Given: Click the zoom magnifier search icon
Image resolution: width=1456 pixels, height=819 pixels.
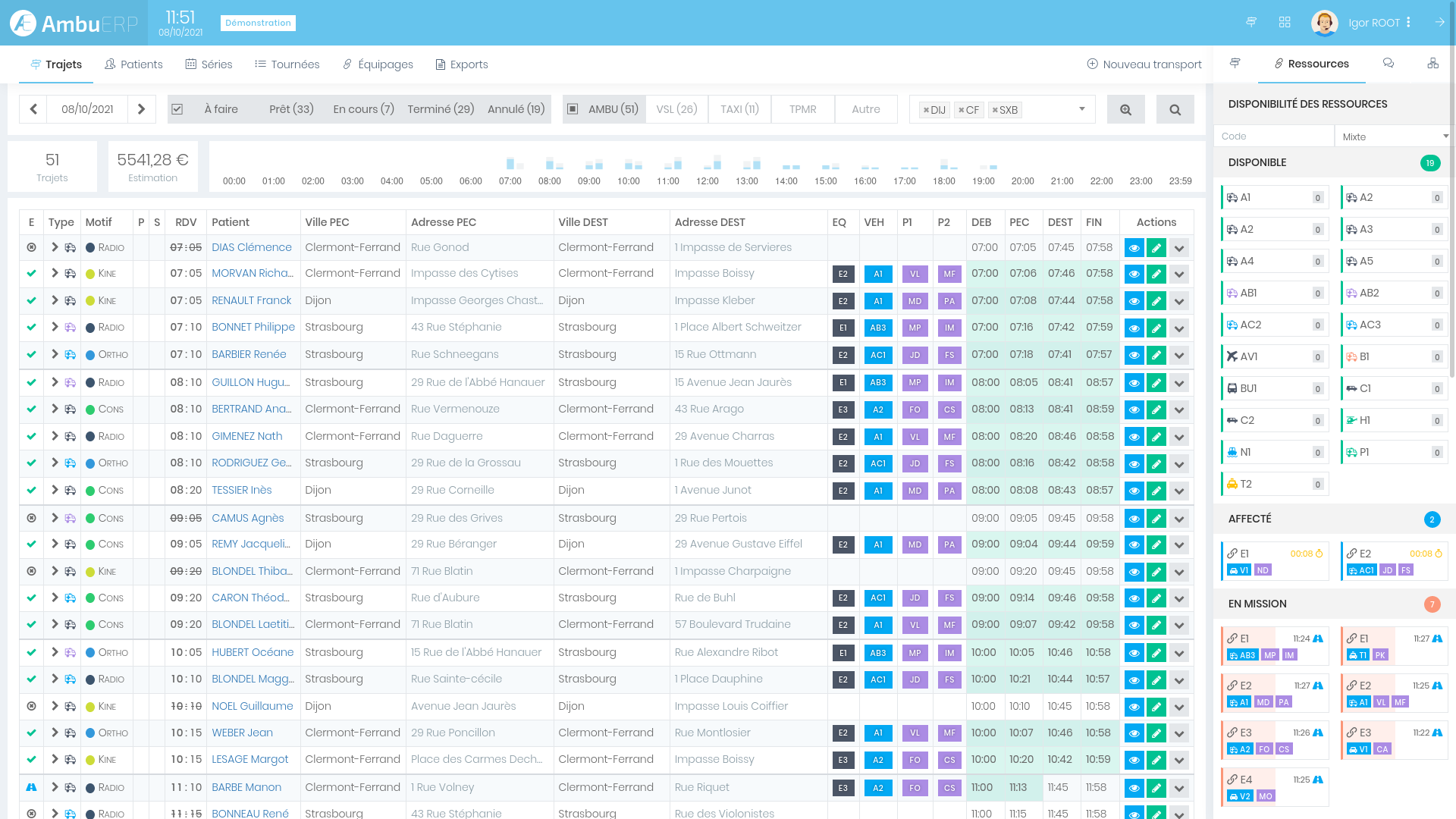Looking at the screenshot, I should click(x=1125, y=109).
